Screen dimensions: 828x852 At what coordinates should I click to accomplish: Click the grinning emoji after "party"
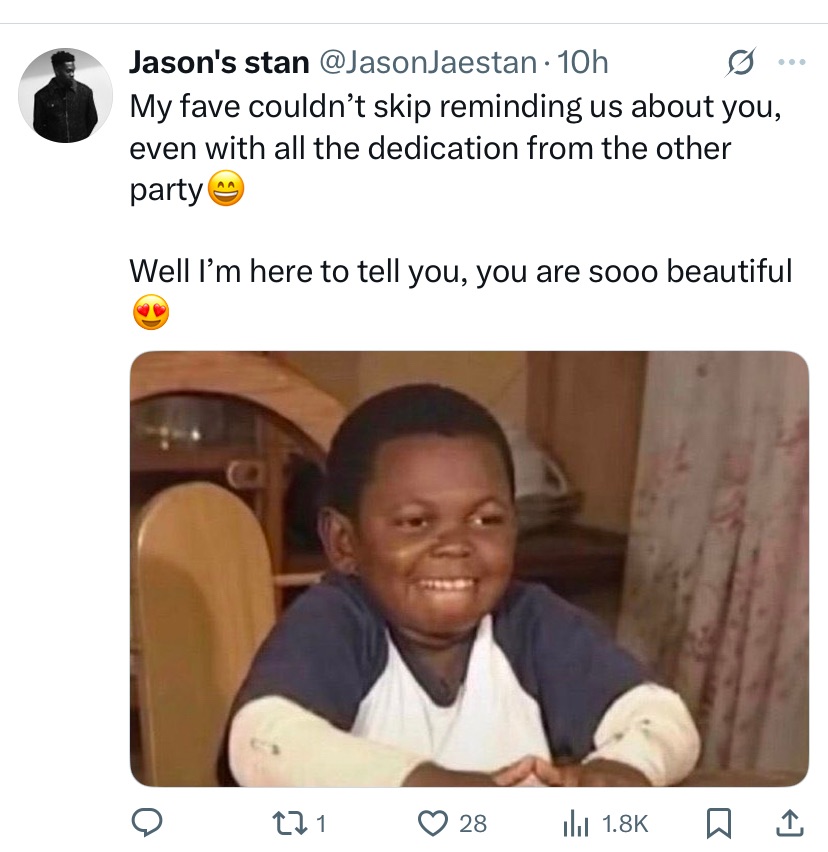click(x=225, y=190)
